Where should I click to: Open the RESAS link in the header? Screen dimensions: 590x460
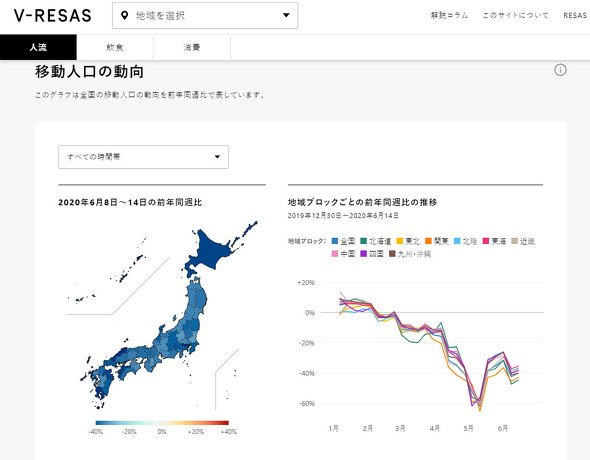point(575,15)
